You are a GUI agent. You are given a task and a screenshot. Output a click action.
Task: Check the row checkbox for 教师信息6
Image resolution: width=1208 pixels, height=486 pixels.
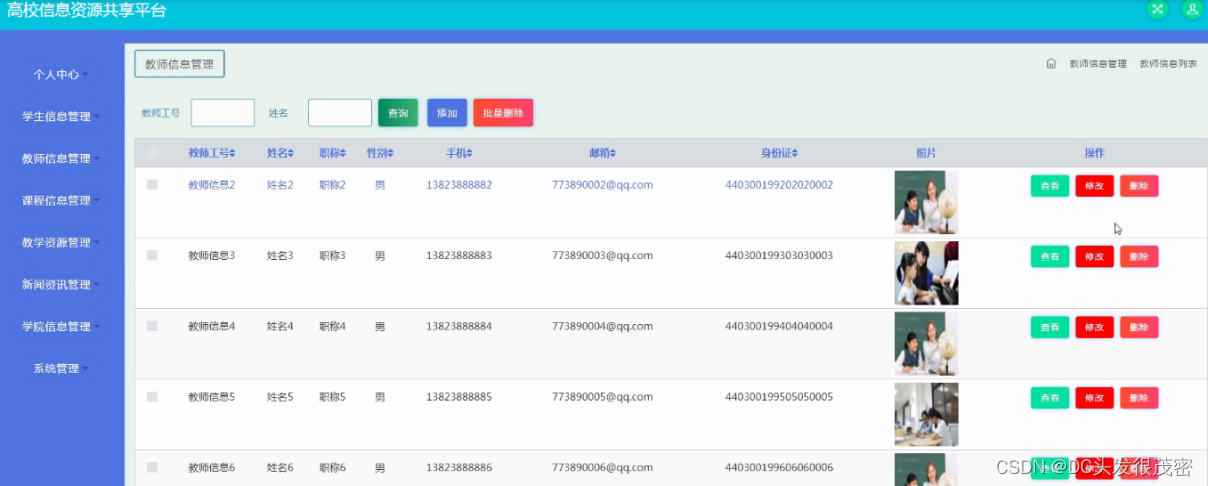pyautogui.click(x=152, y=467)
